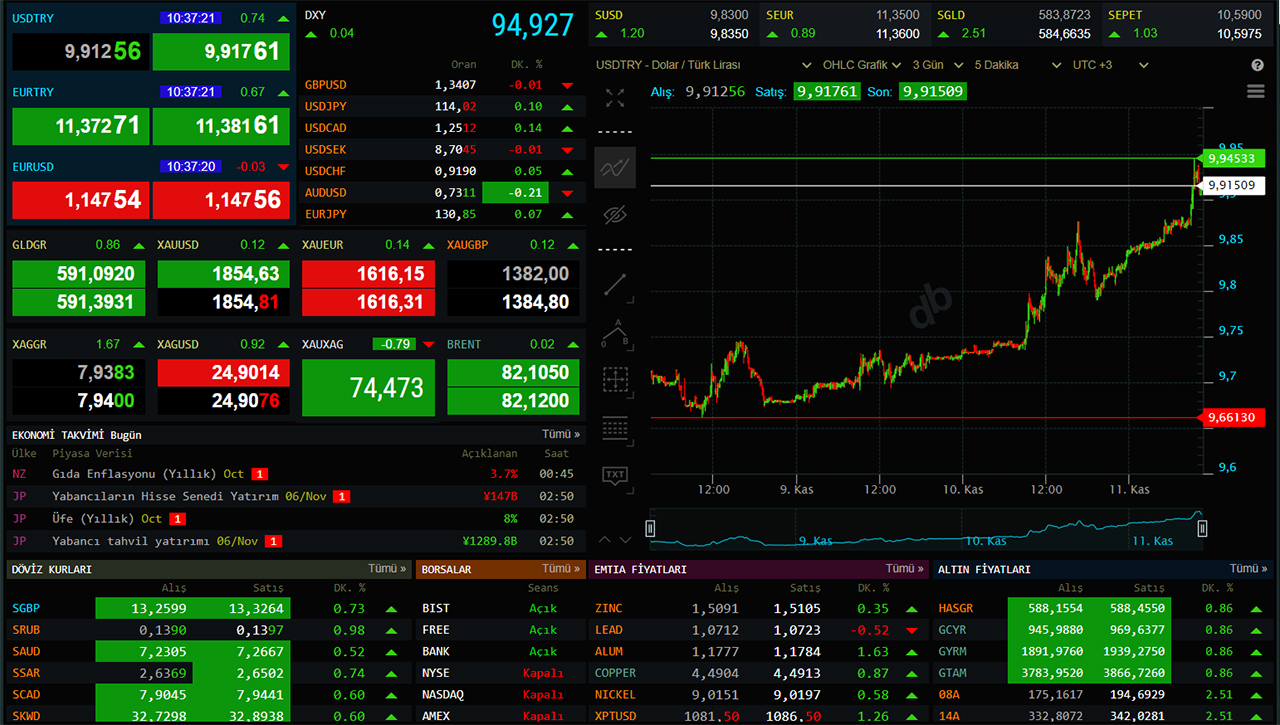Select the ABC pattern drawing tool

(x=615, y=333)
